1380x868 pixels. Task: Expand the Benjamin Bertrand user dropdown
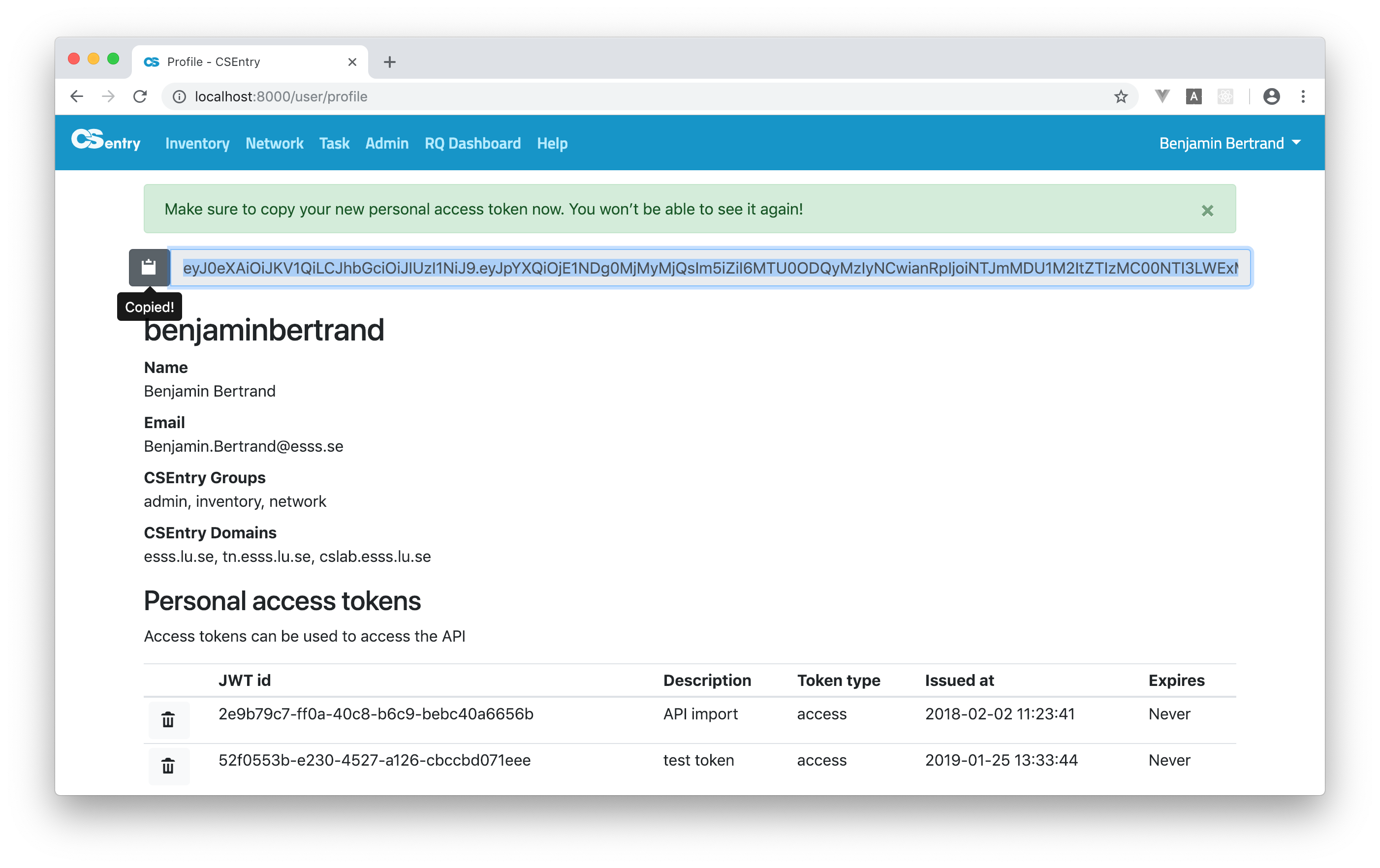click(1229, 143)
